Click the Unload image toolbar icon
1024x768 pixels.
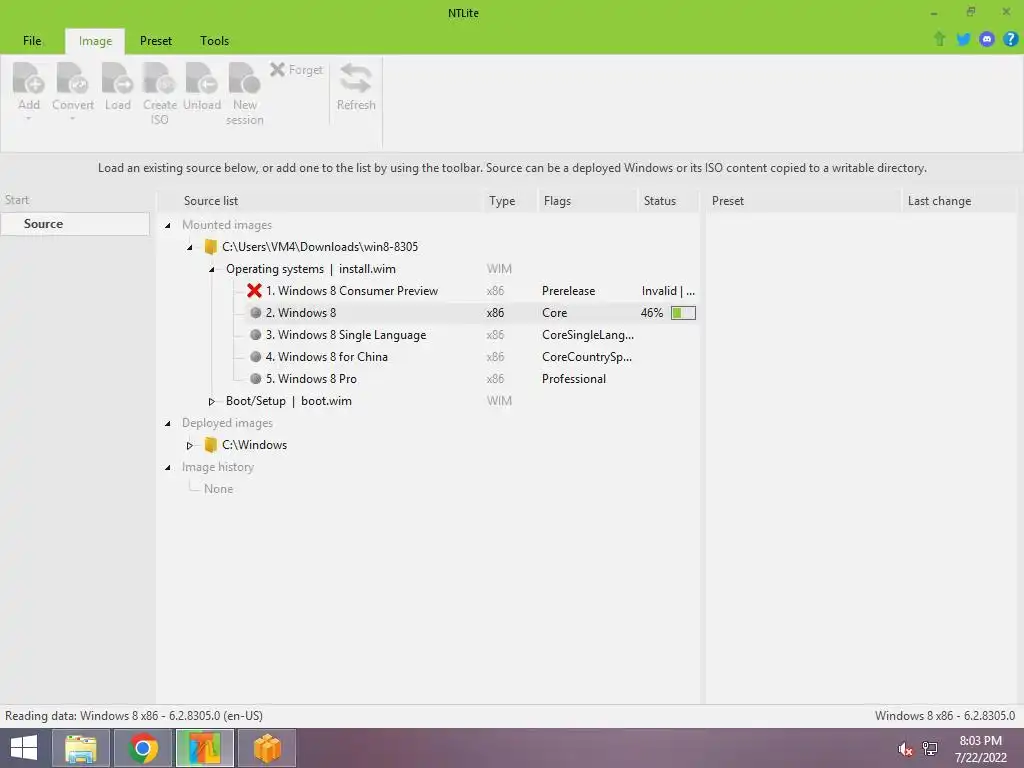tap(202, 79)
